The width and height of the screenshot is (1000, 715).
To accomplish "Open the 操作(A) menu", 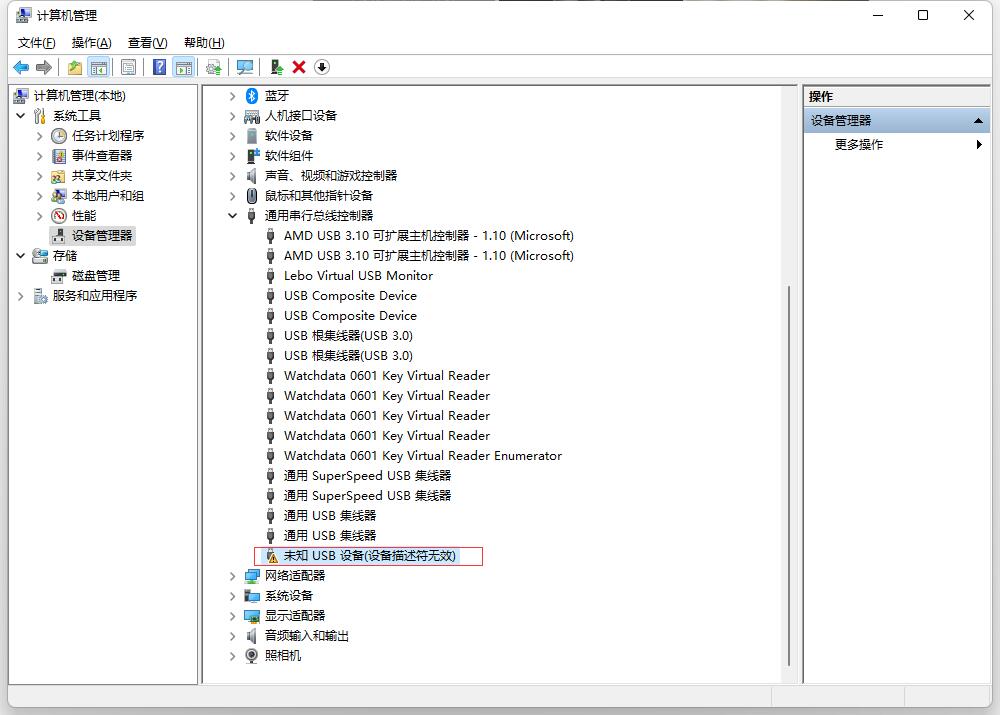I will (x=91, y=43).
